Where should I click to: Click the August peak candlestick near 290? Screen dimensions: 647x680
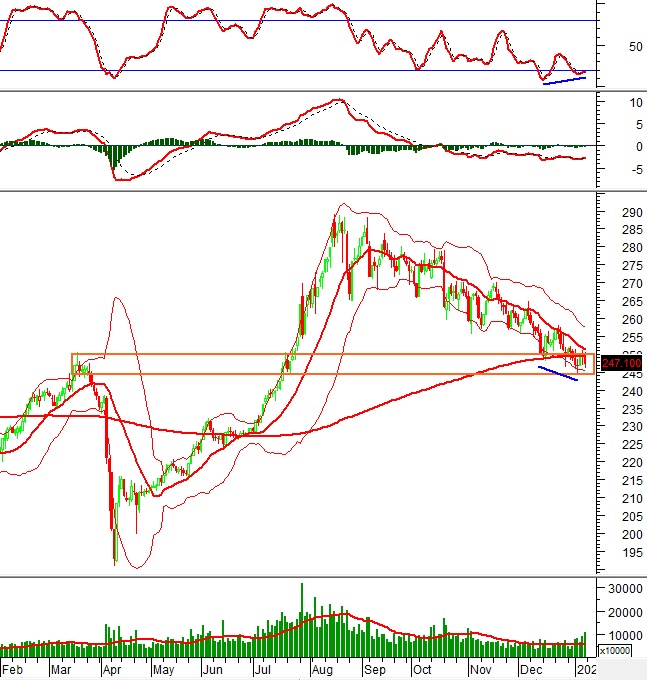(339, 222)
